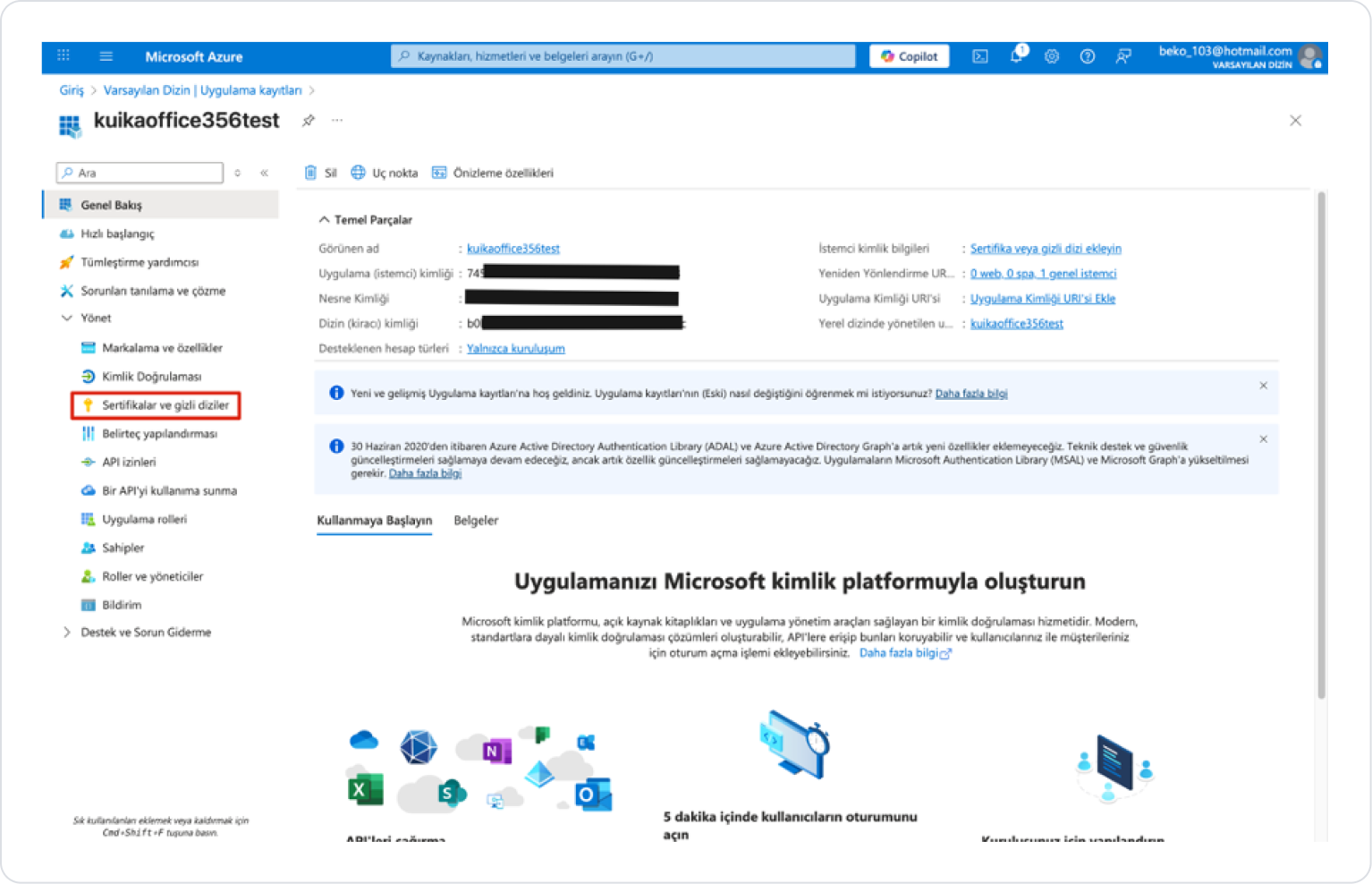Click the Hızlı başlangıç cloud icon
The width and height of the screenshot is (1372, 884).
pyautogui.click(x=66, y=234)
